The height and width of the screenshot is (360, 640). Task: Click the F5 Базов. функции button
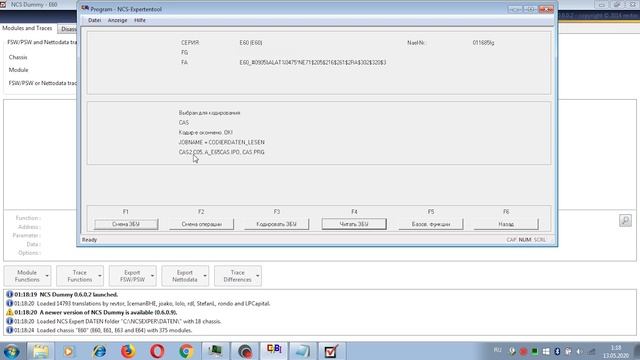coord(431,224)
